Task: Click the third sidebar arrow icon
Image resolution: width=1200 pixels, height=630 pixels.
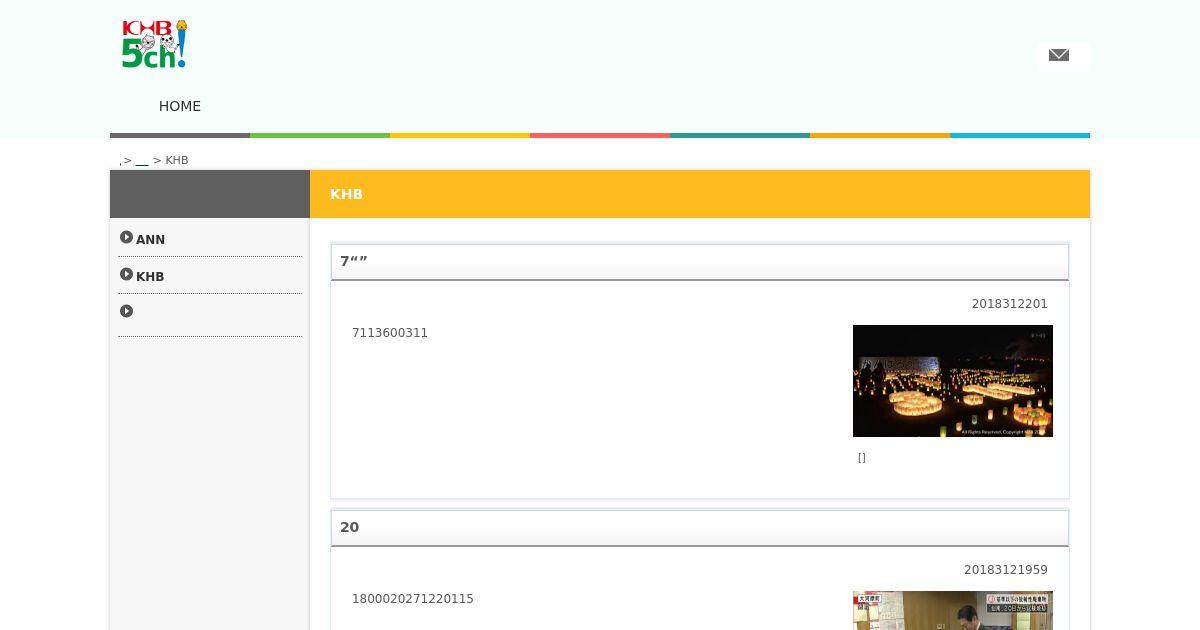Action: click(126, 311)
